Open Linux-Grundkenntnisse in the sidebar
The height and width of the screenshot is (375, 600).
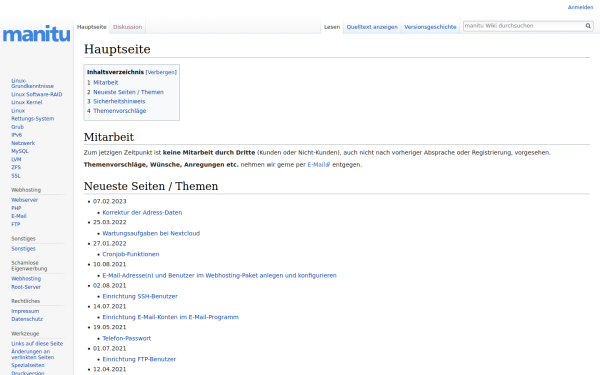(x=32, y=83)
